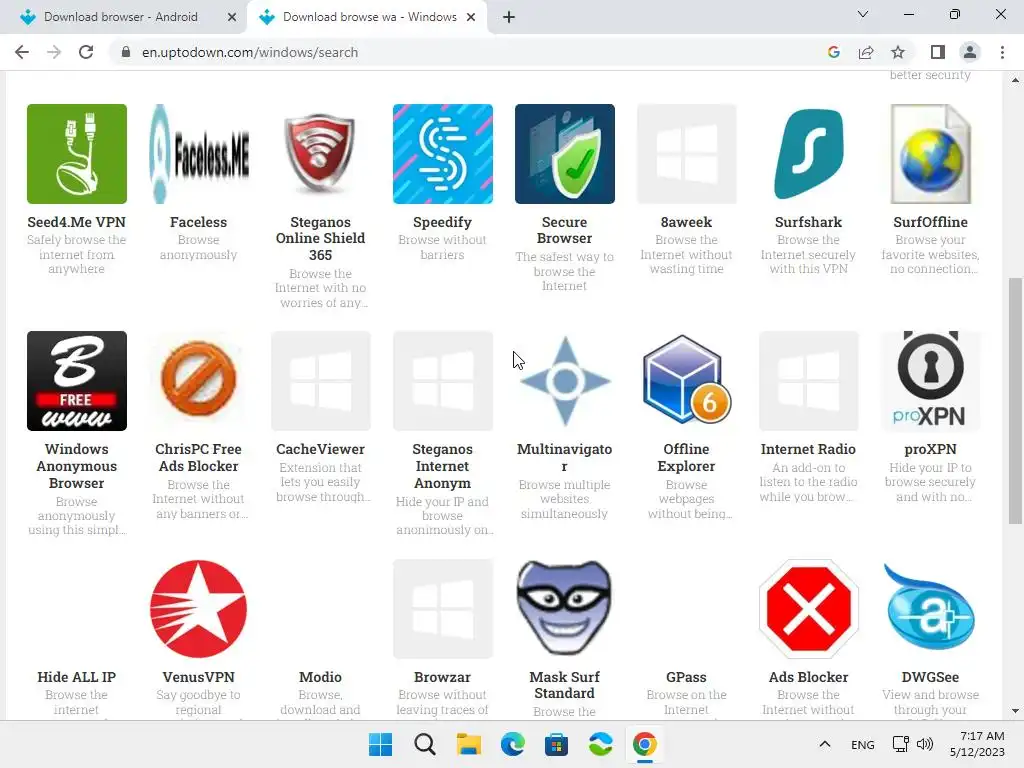
Task: Click the DWGSee title link
Action: click(930, 677)
